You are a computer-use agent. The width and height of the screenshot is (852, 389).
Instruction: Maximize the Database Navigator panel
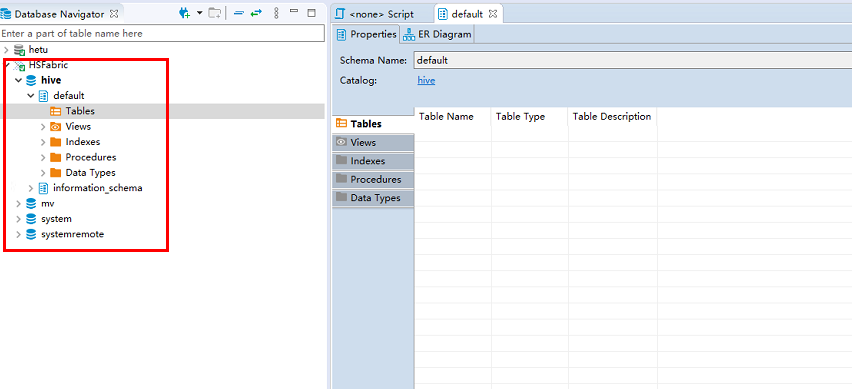pyautogui.click(x=311, y=12)
